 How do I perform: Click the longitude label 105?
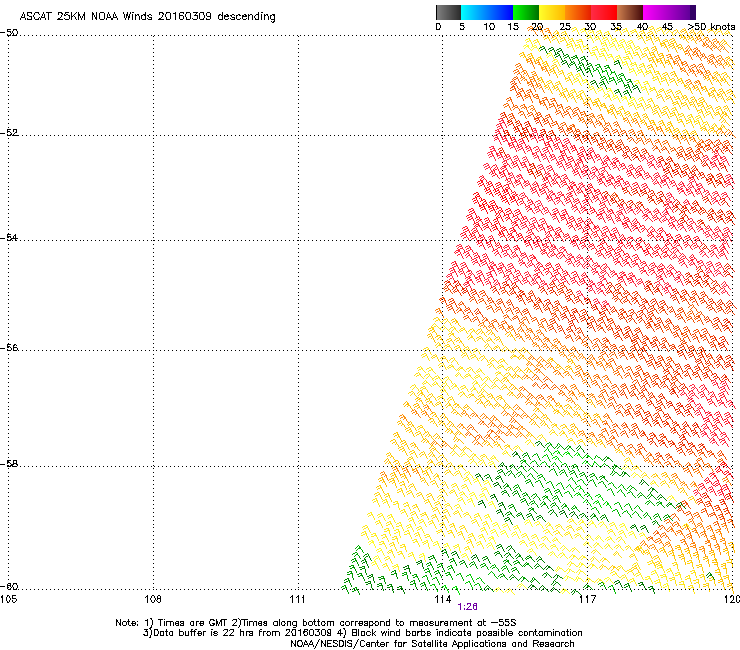[x=8, y=599]
